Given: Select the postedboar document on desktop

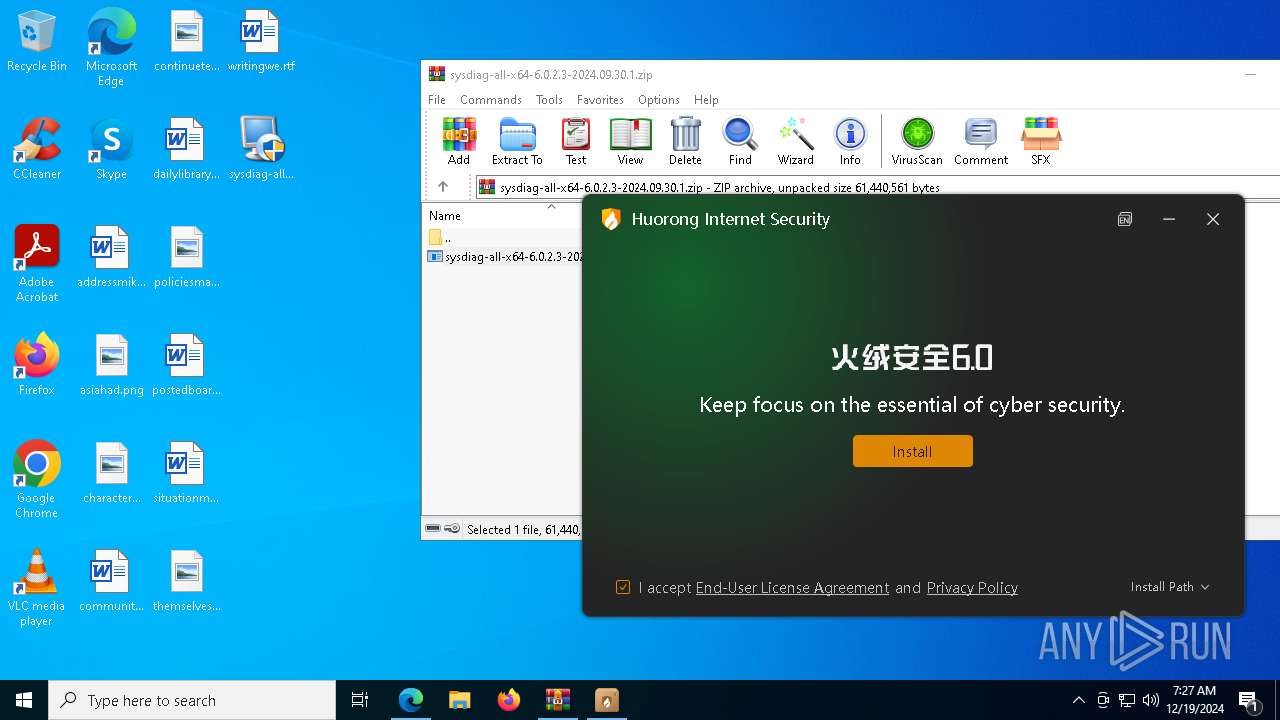Looking at the screenshot, I should (x=186, y=365).
